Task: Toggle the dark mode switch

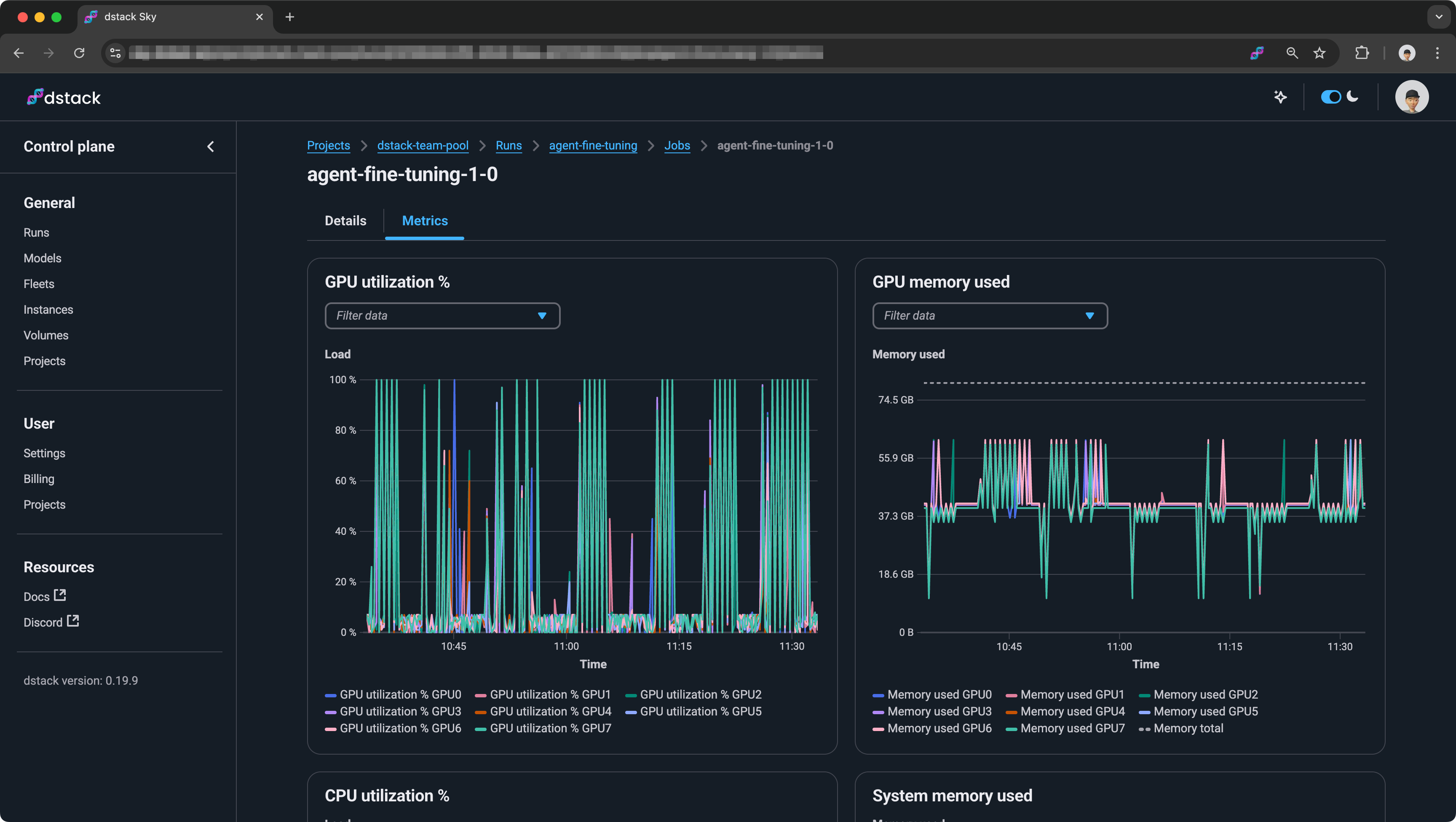Action: pos(1330,97)
